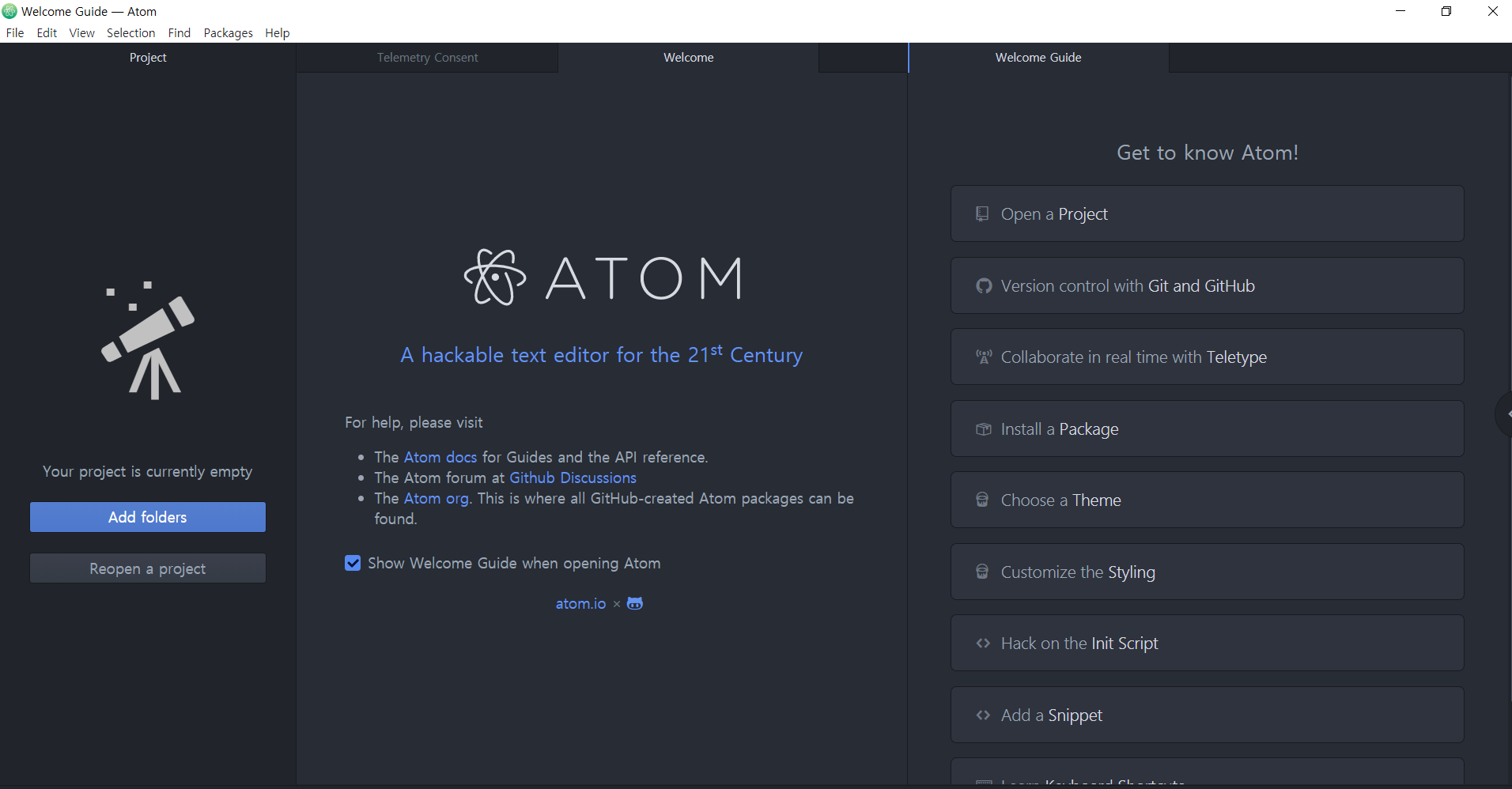This screenshot has width=1512, height=789.
Task: Click the paintcan icon beside Choose a Theme
Action: point(982,500)
